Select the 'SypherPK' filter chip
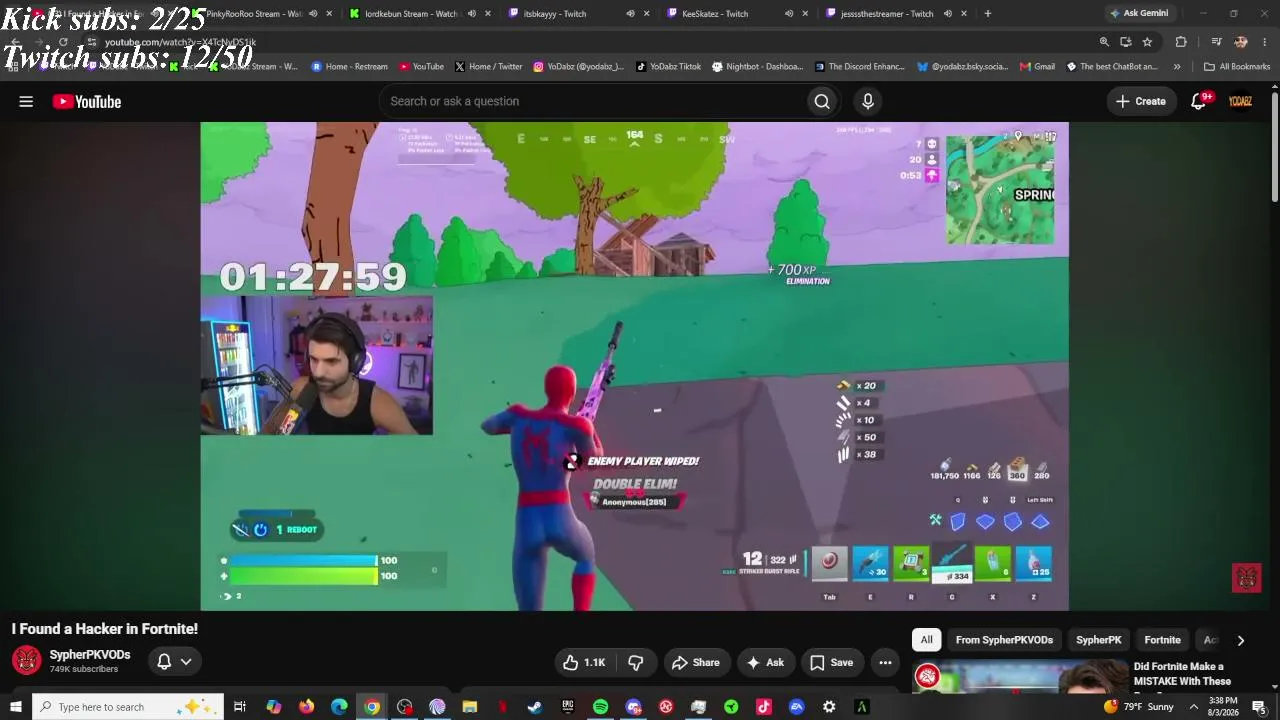1280x720 pixels. point(1099,640)
